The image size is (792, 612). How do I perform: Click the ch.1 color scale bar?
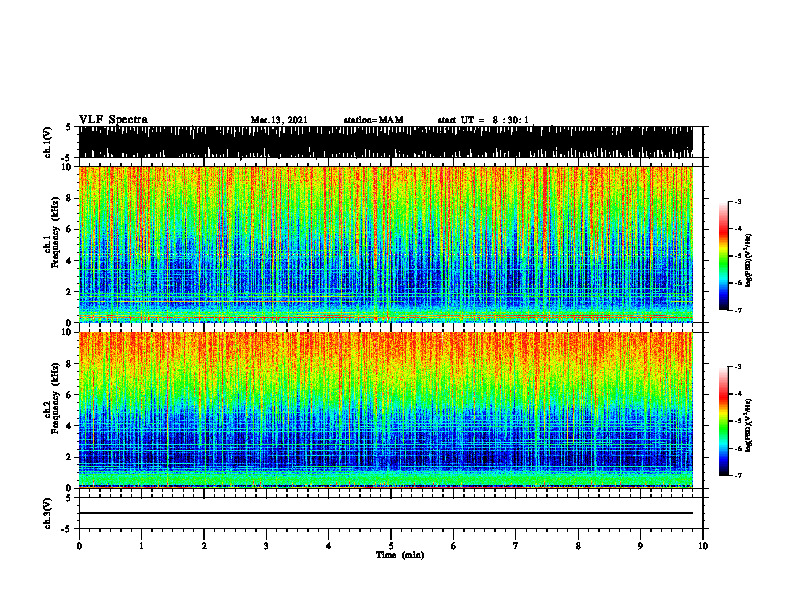click(x=724, y=256)
